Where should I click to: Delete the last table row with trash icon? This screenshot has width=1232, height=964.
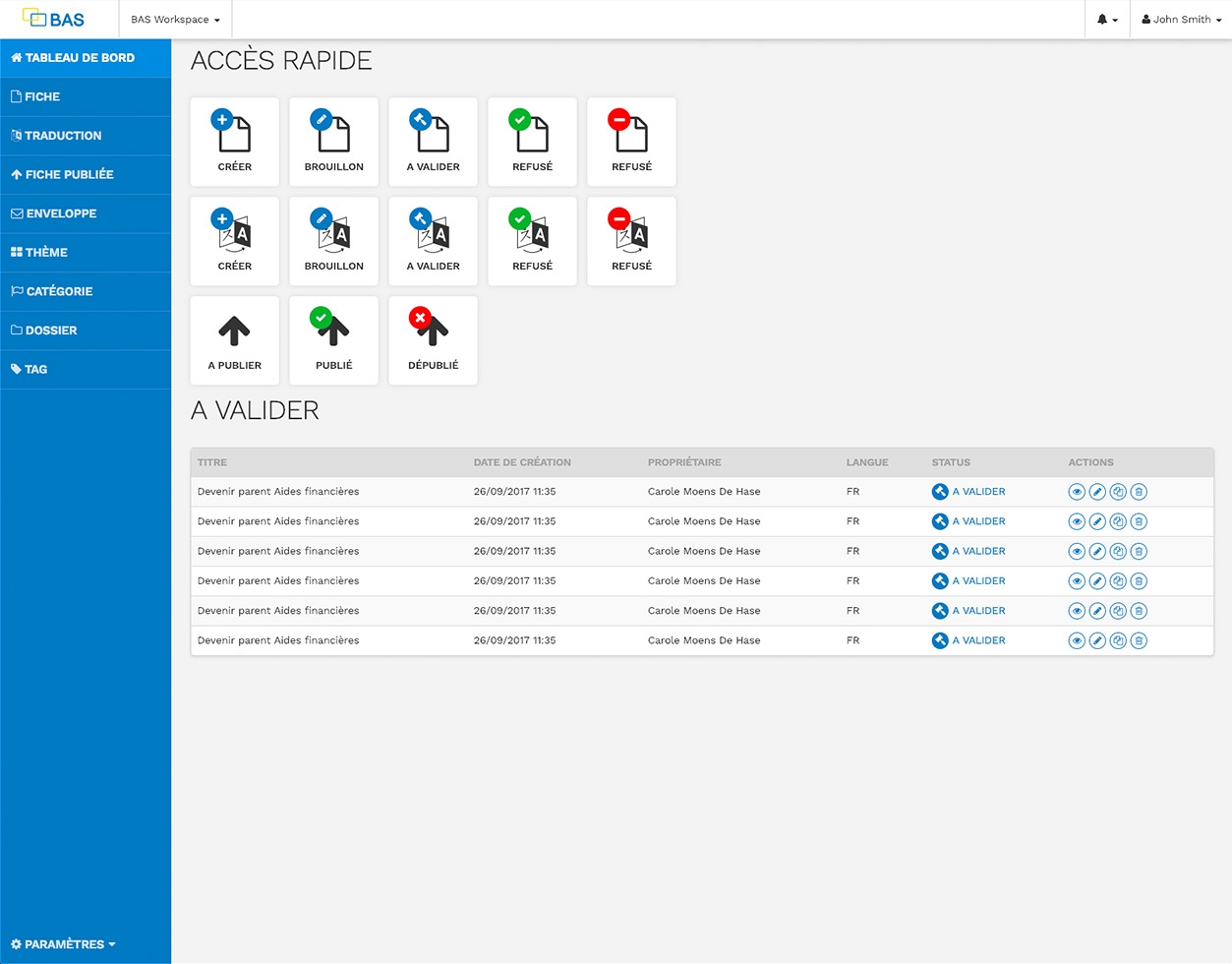click(x=1139, y=640)
